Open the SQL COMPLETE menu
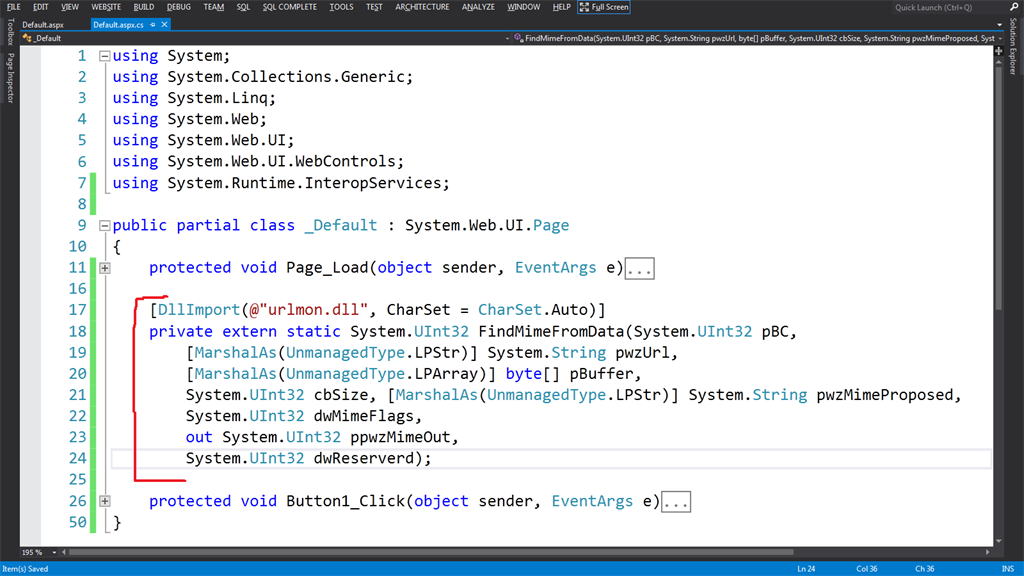Viewport: 1024px width, 576px height. [289, 7]
